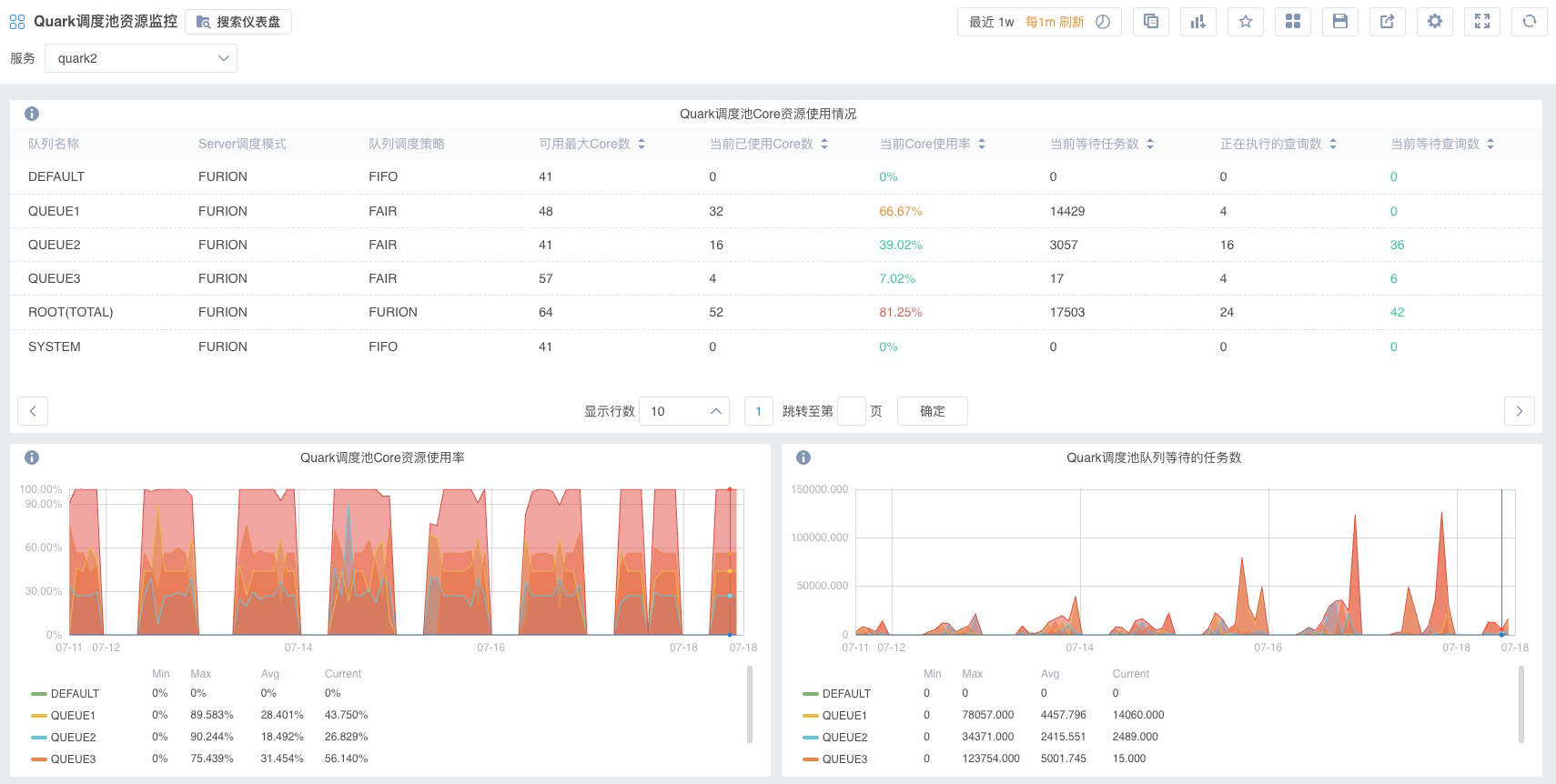This screenshot has width=1556, height=784.
Task: Open the time range selector showing recent 1w
Action: [1039, 22]
